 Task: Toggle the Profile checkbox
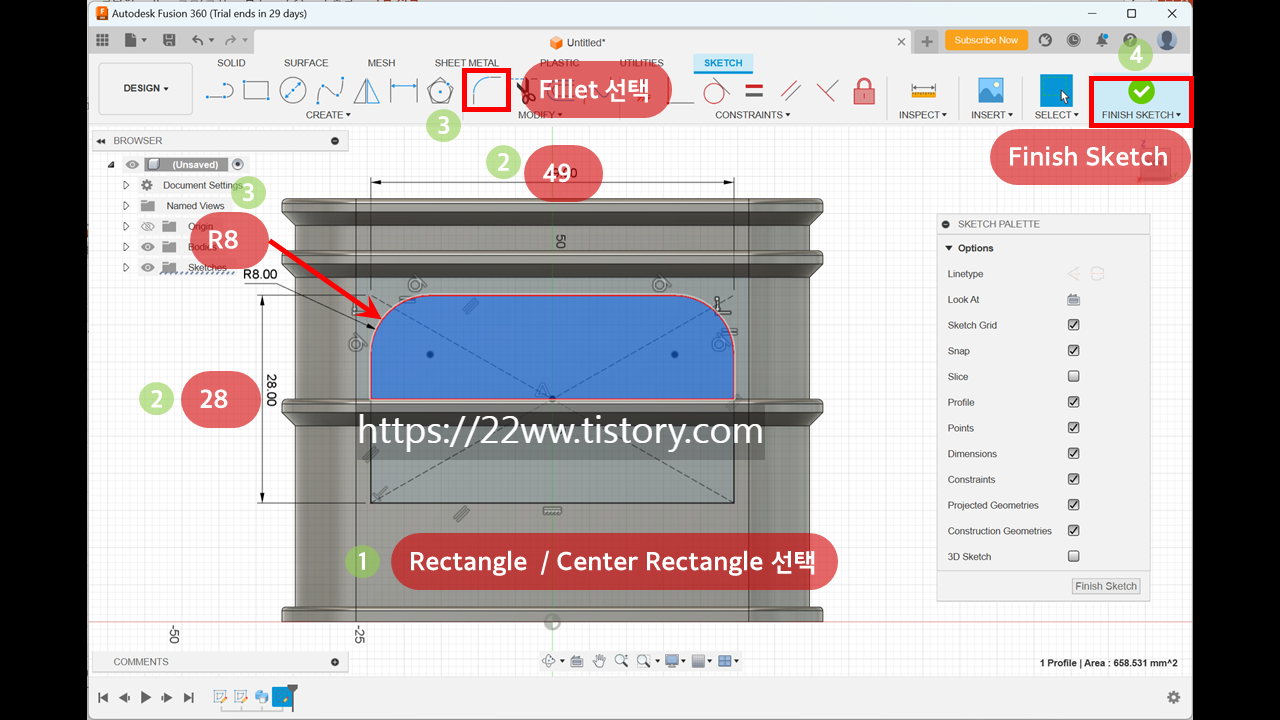1073,402
